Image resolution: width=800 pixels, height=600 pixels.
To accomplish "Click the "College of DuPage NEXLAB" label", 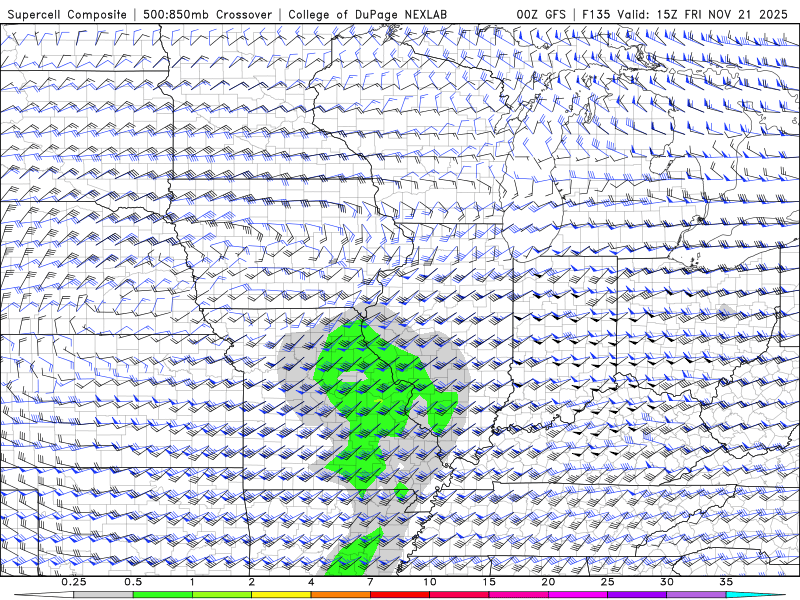I will pos(367,14).
